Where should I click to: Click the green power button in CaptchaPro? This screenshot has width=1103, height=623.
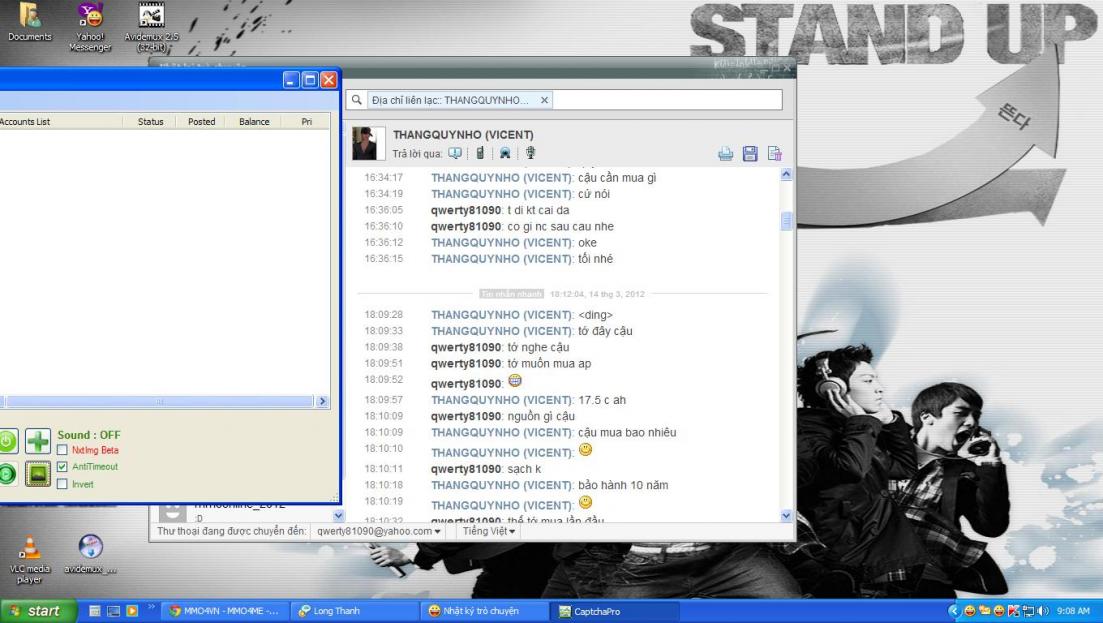6,441
